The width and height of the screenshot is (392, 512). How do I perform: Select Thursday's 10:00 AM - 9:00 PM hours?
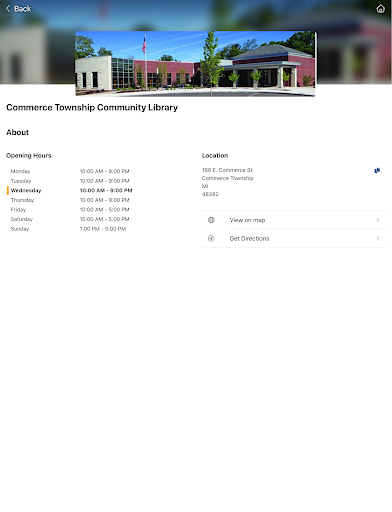click(x=105, y=200)
